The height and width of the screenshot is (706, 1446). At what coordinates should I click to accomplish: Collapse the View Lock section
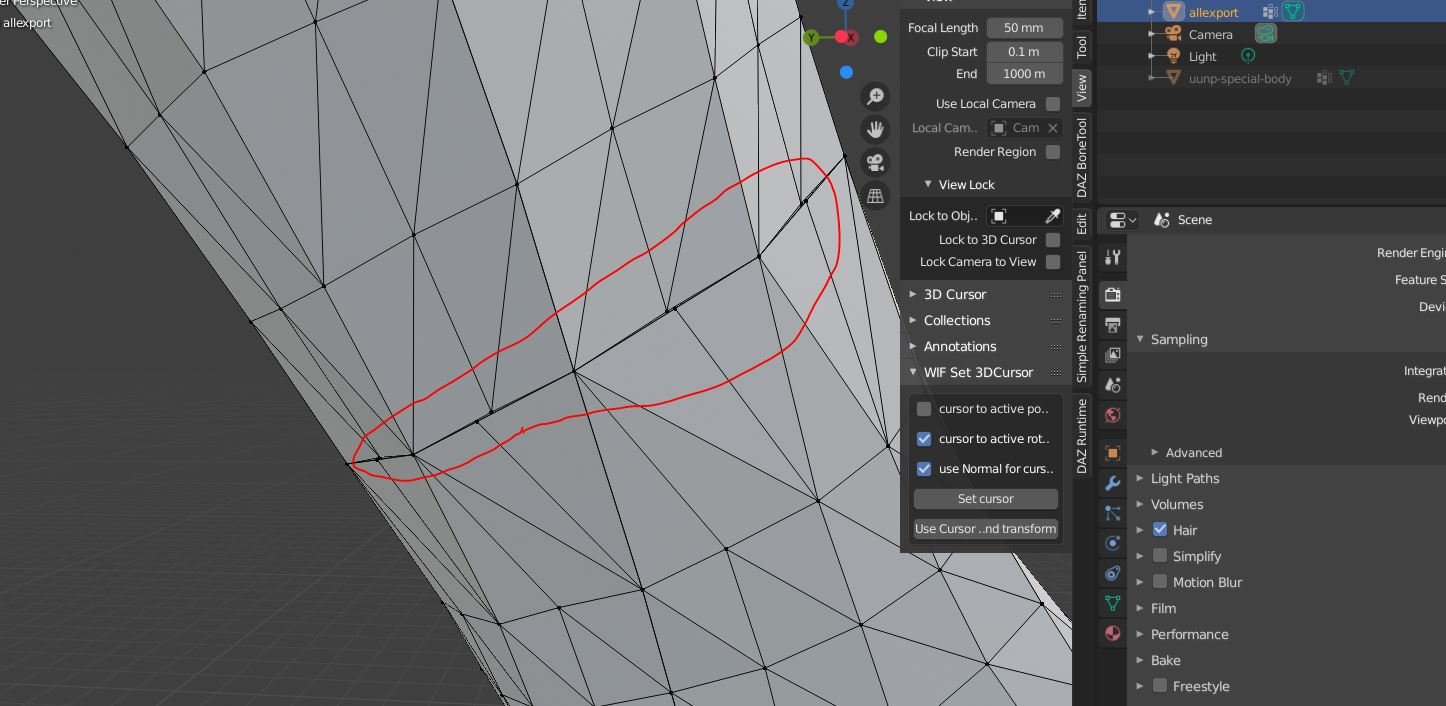pos(928,184)
